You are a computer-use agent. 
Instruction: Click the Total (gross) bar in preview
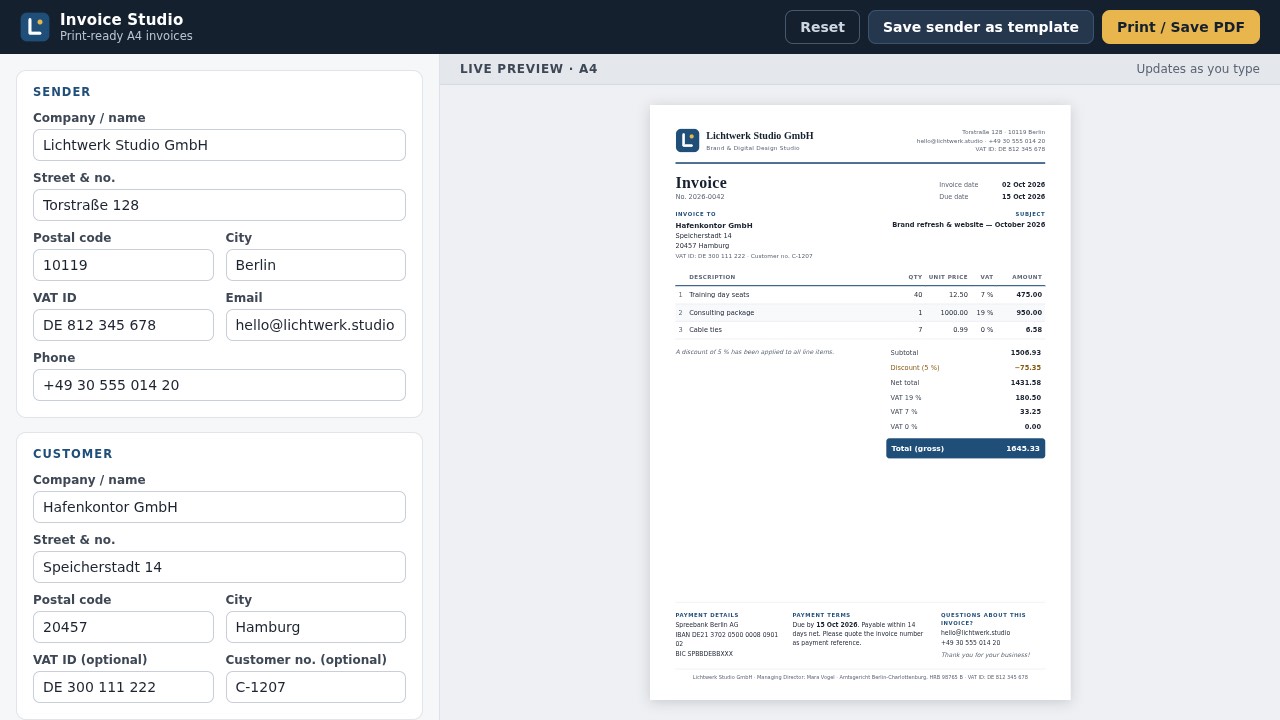click(x=965, y=448)
